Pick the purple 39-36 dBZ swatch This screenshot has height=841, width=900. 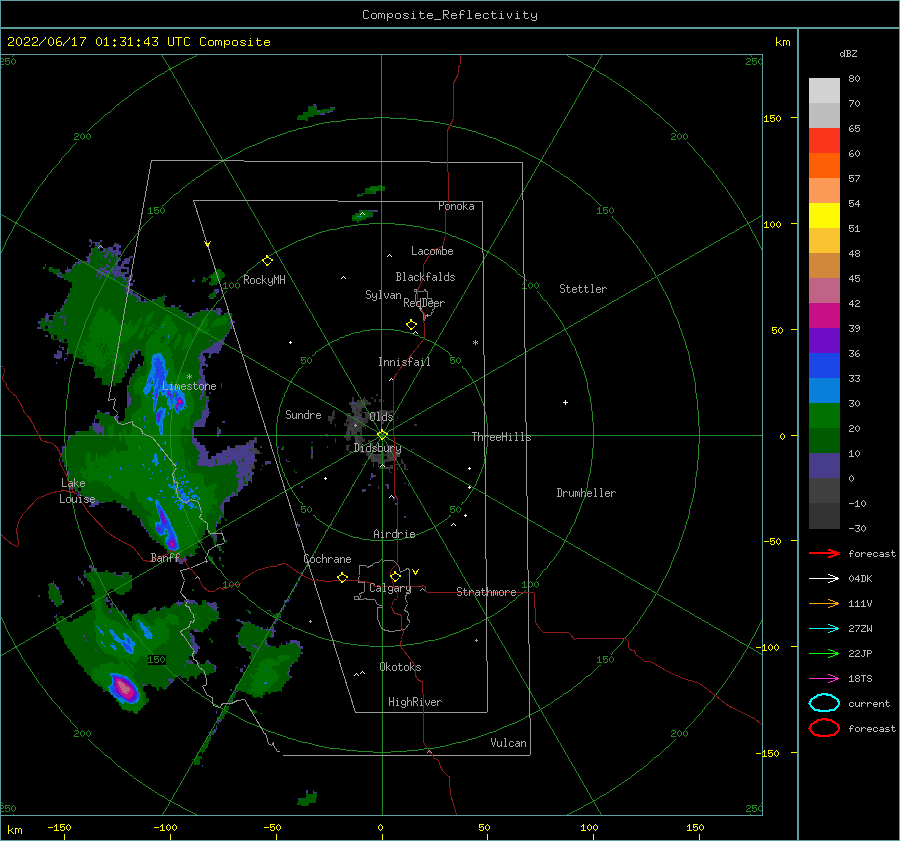[824, 341]
